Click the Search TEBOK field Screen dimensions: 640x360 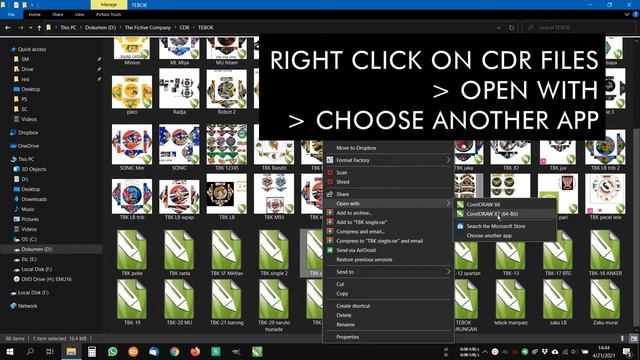click(578, 27)
